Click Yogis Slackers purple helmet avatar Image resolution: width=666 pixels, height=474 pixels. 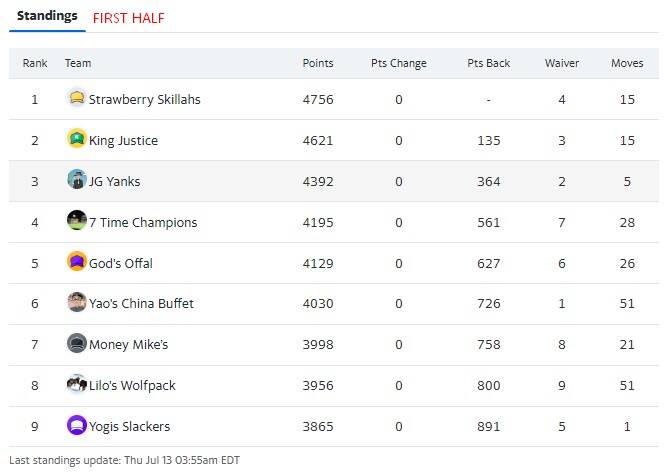[x=77, y=425]
